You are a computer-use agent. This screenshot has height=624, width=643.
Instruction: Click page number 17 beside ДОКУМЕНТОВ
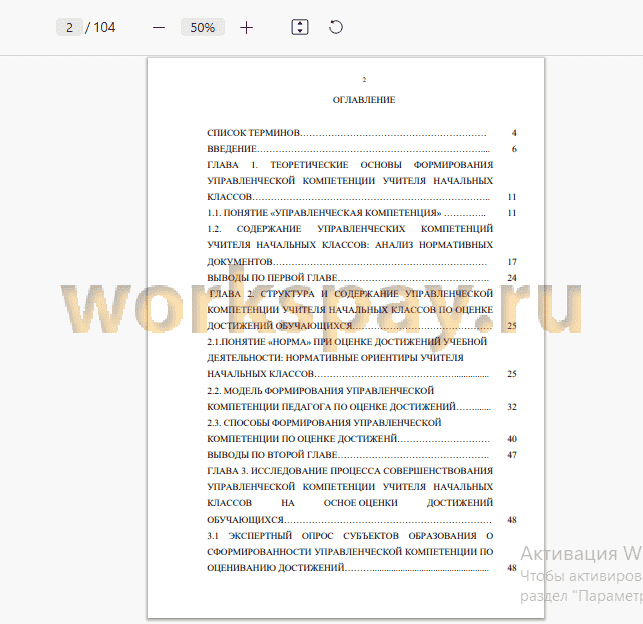(512, 262)
